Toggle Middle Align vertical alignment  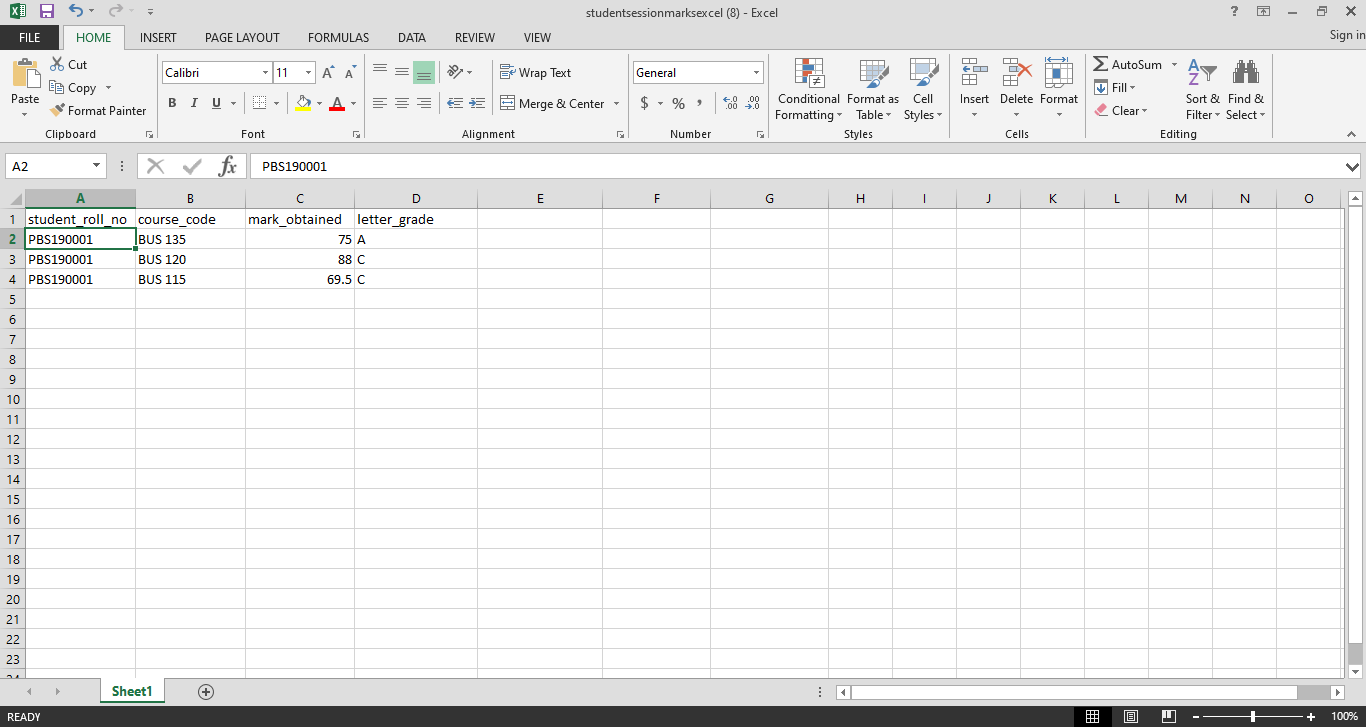402,72
